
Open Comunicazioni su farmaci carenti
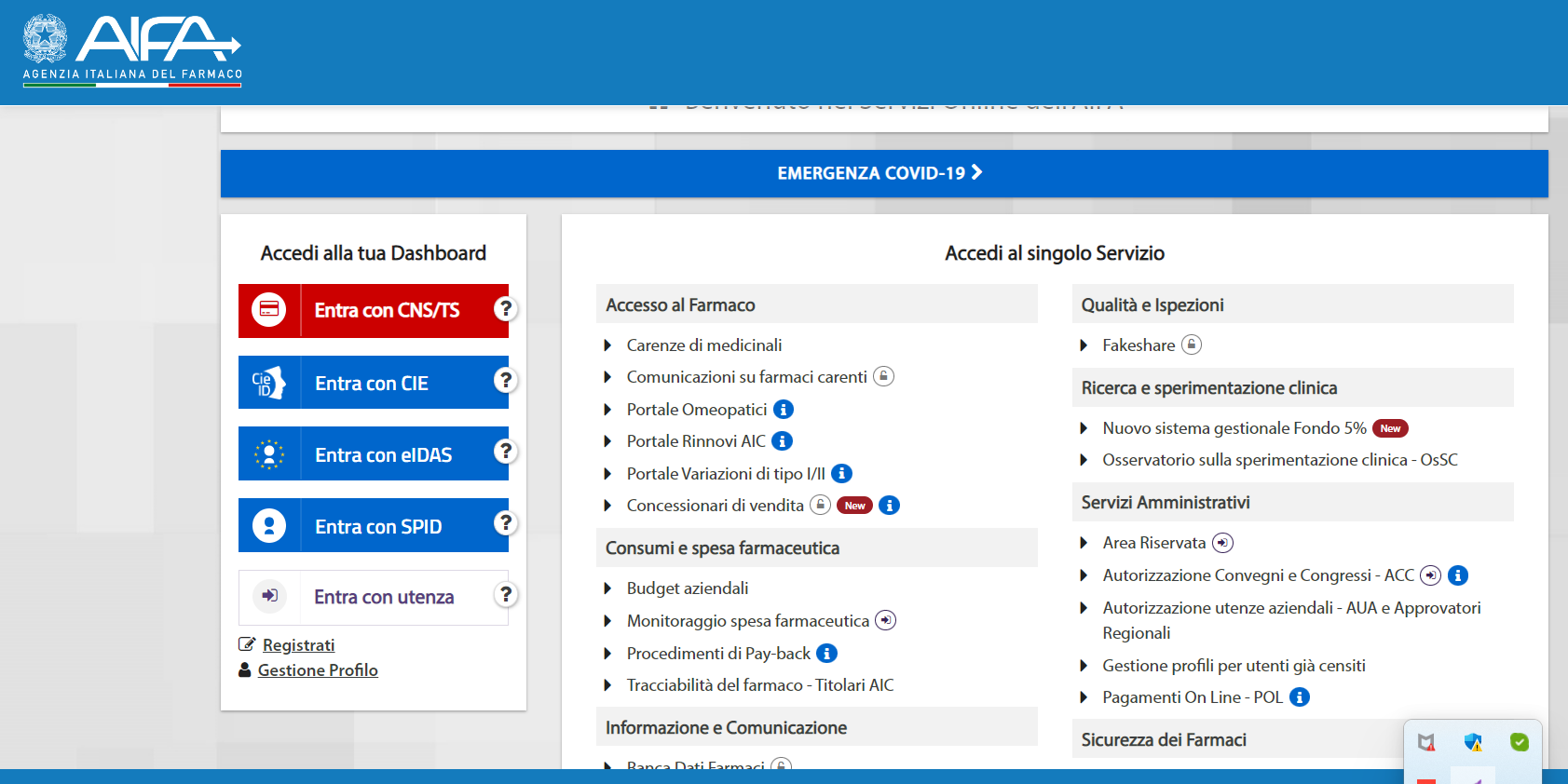point(747,377)
